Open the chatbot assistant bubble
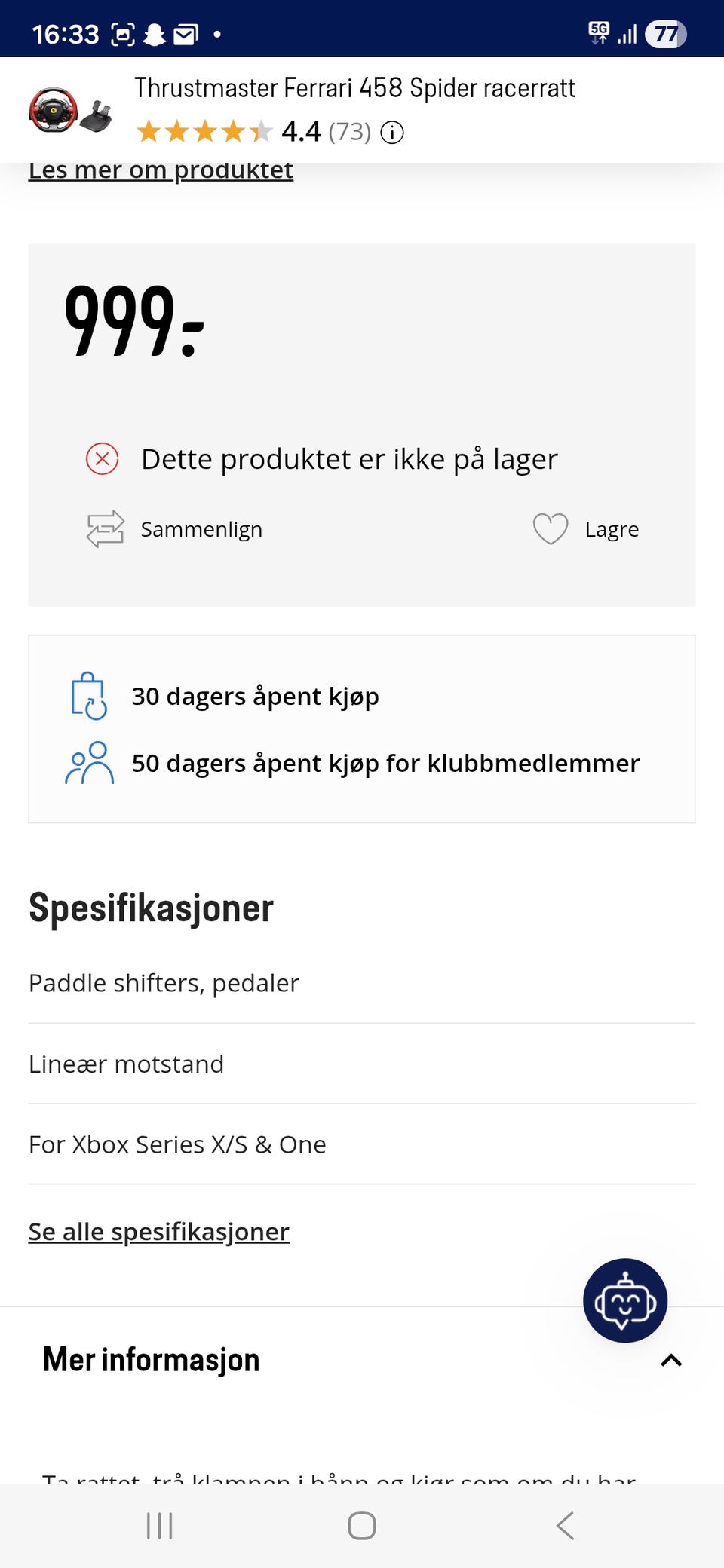The image size is (724, 1568). (624, 1300)
